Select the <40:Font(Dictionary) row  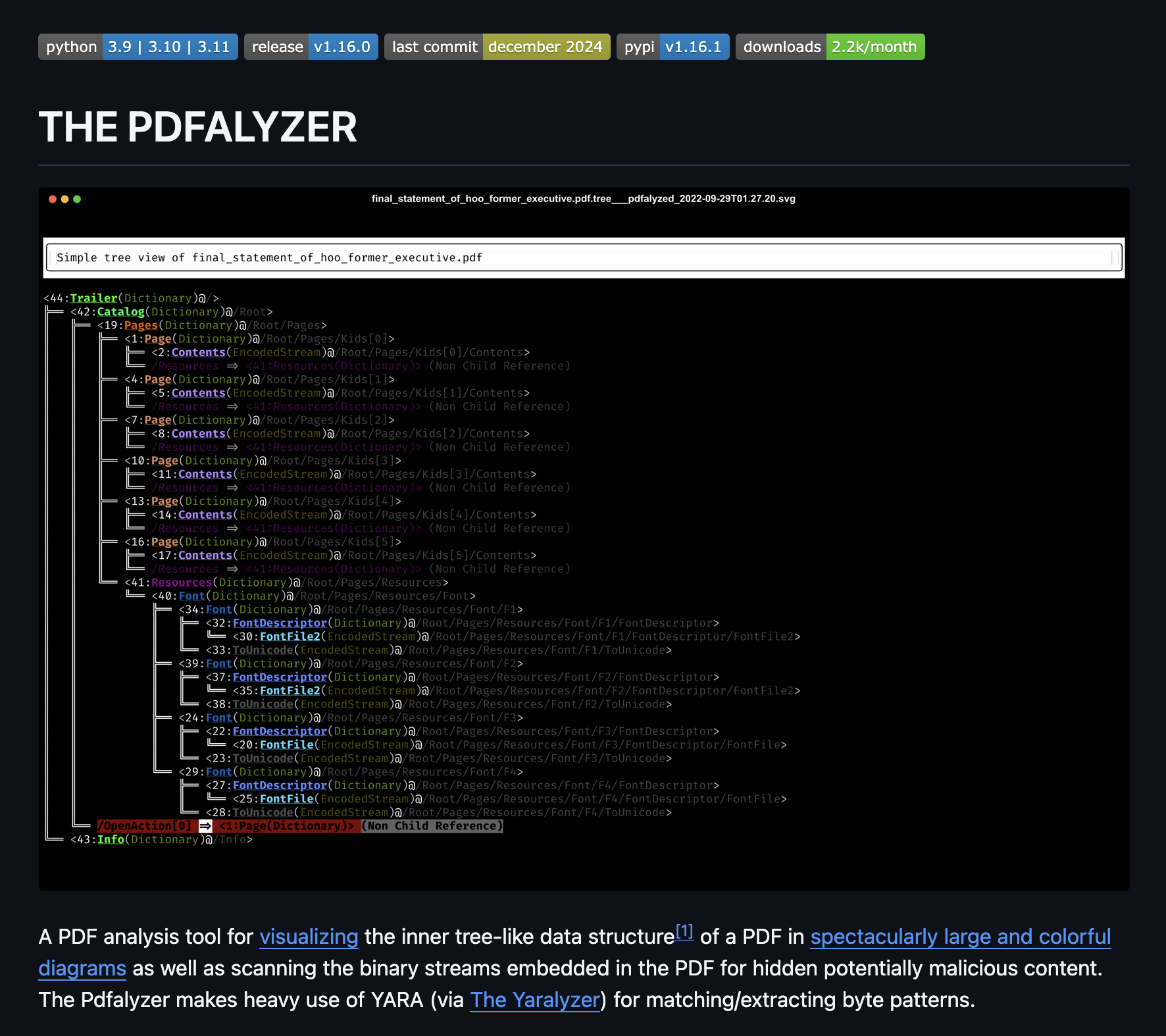(x=314, y=596)
